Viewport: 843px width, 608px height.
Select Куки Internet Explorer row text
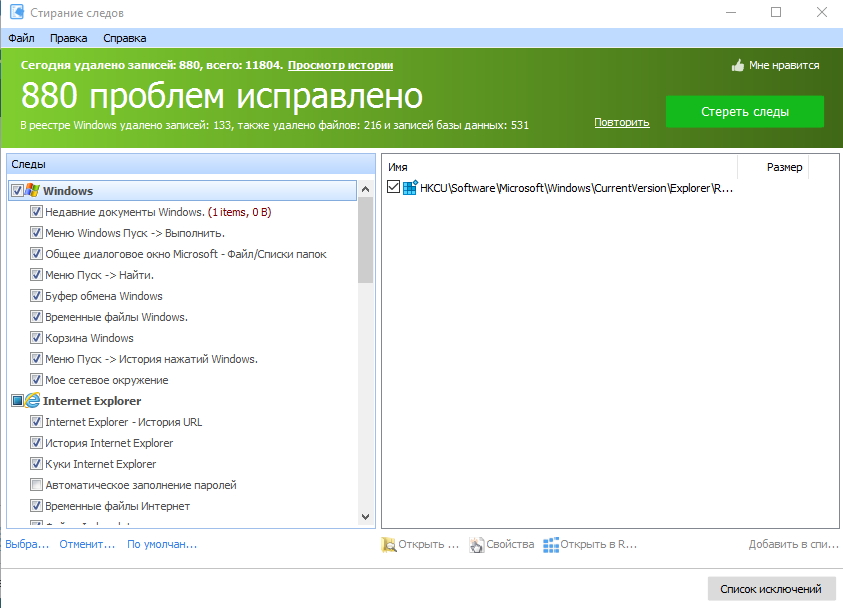tap(101, 463)
